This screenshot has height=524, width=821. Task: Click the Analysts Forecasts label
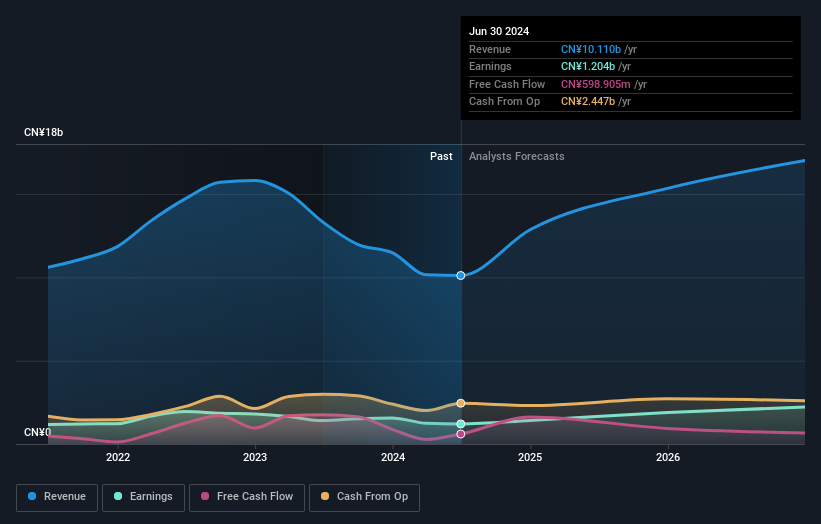(x=517, y=156)
